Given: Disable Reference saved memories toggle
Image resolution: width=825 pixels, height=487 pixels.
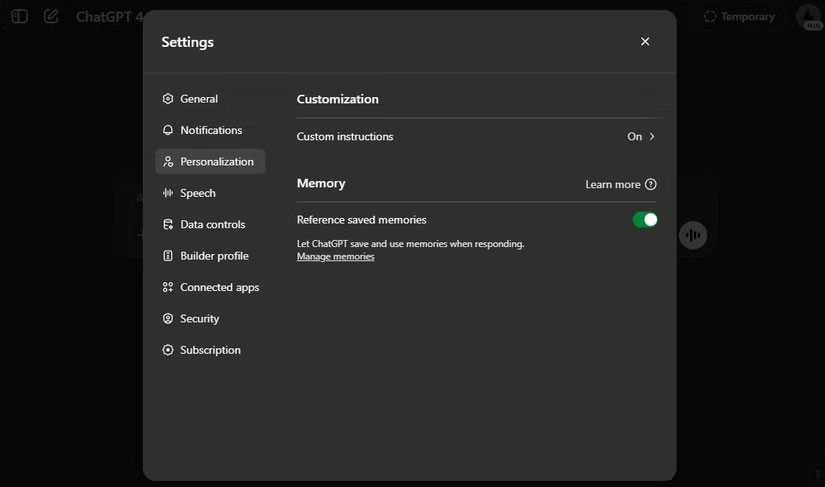Looking at the screenshot, I should coord(645,220).
